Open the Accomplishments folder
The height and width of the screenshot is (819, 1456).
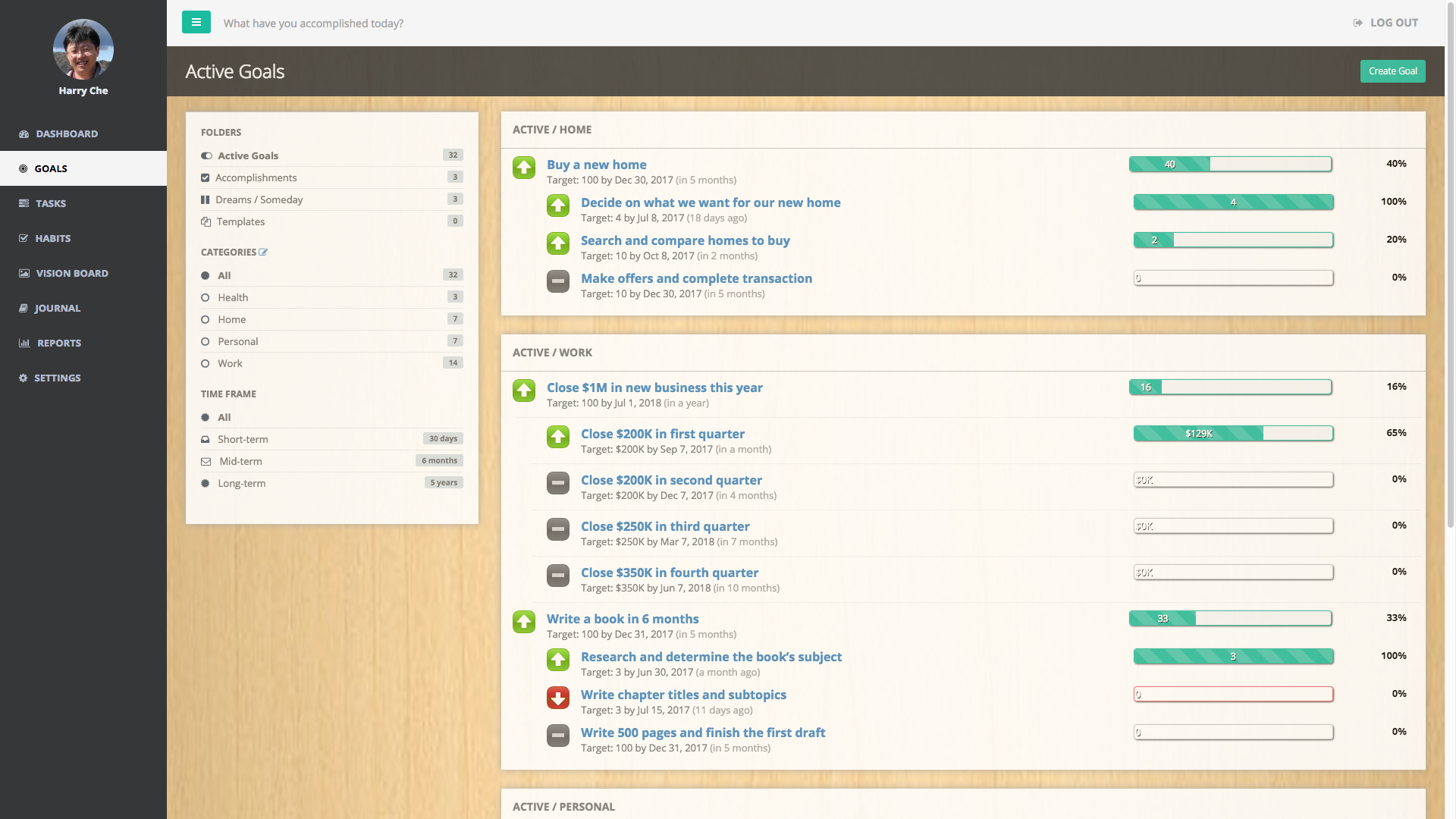256,177
